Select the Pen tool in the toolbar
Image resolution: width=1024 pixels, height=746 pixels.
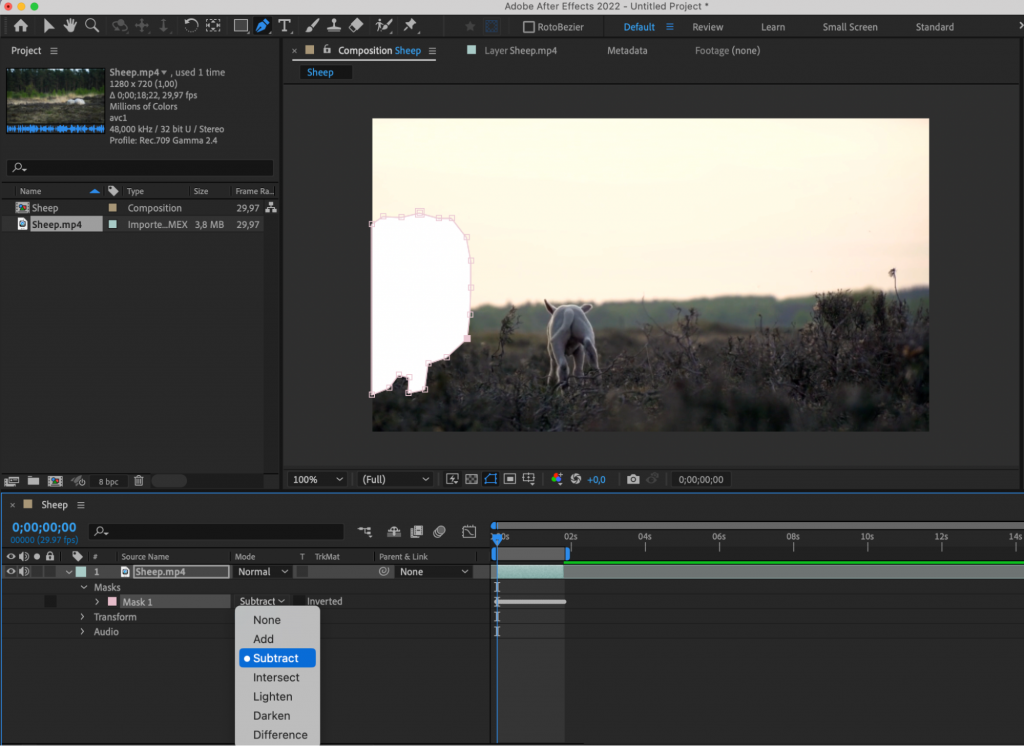[263, 26]
